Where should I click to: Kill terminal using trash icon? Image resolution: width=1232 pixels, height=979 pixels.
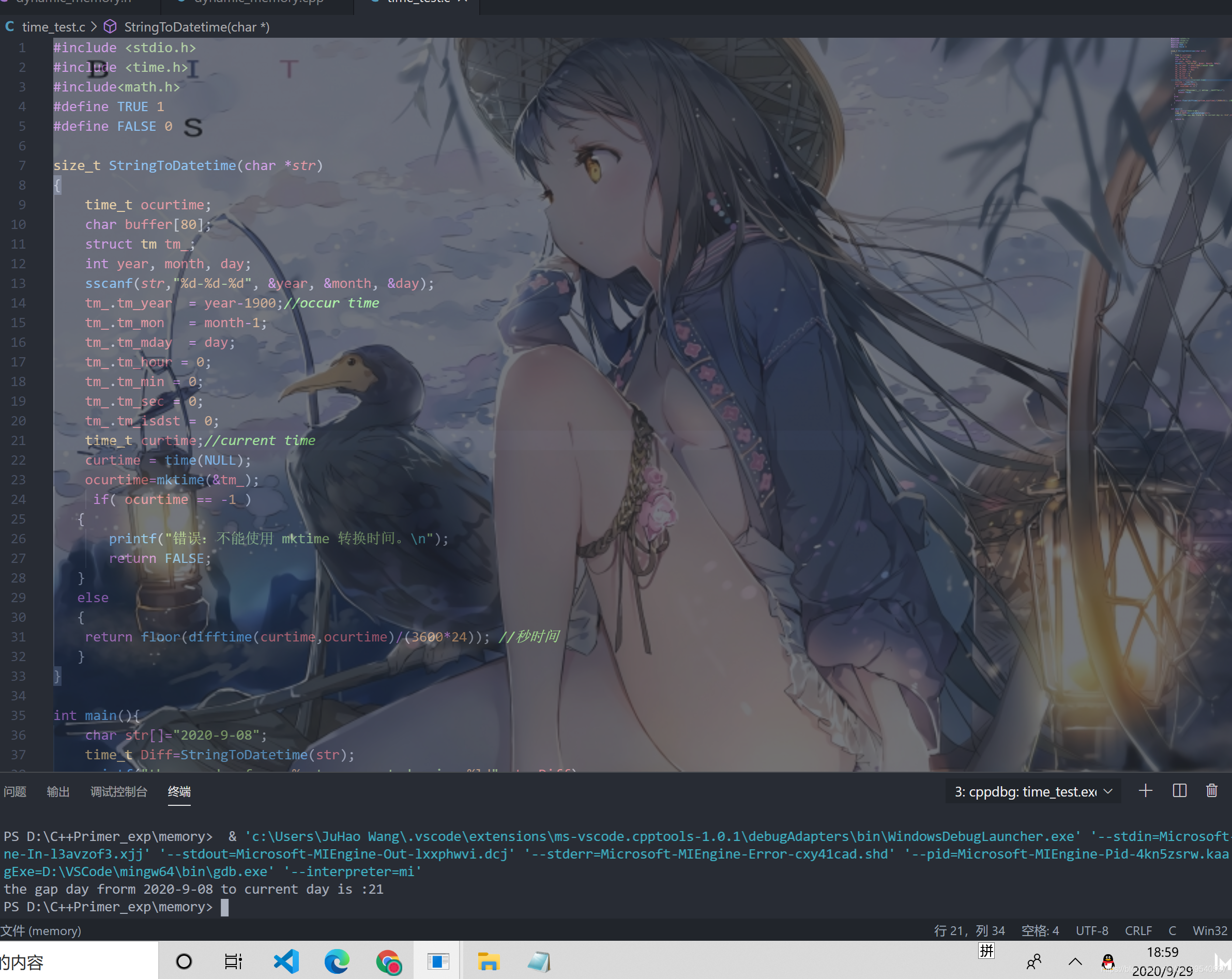point(1211,791)
